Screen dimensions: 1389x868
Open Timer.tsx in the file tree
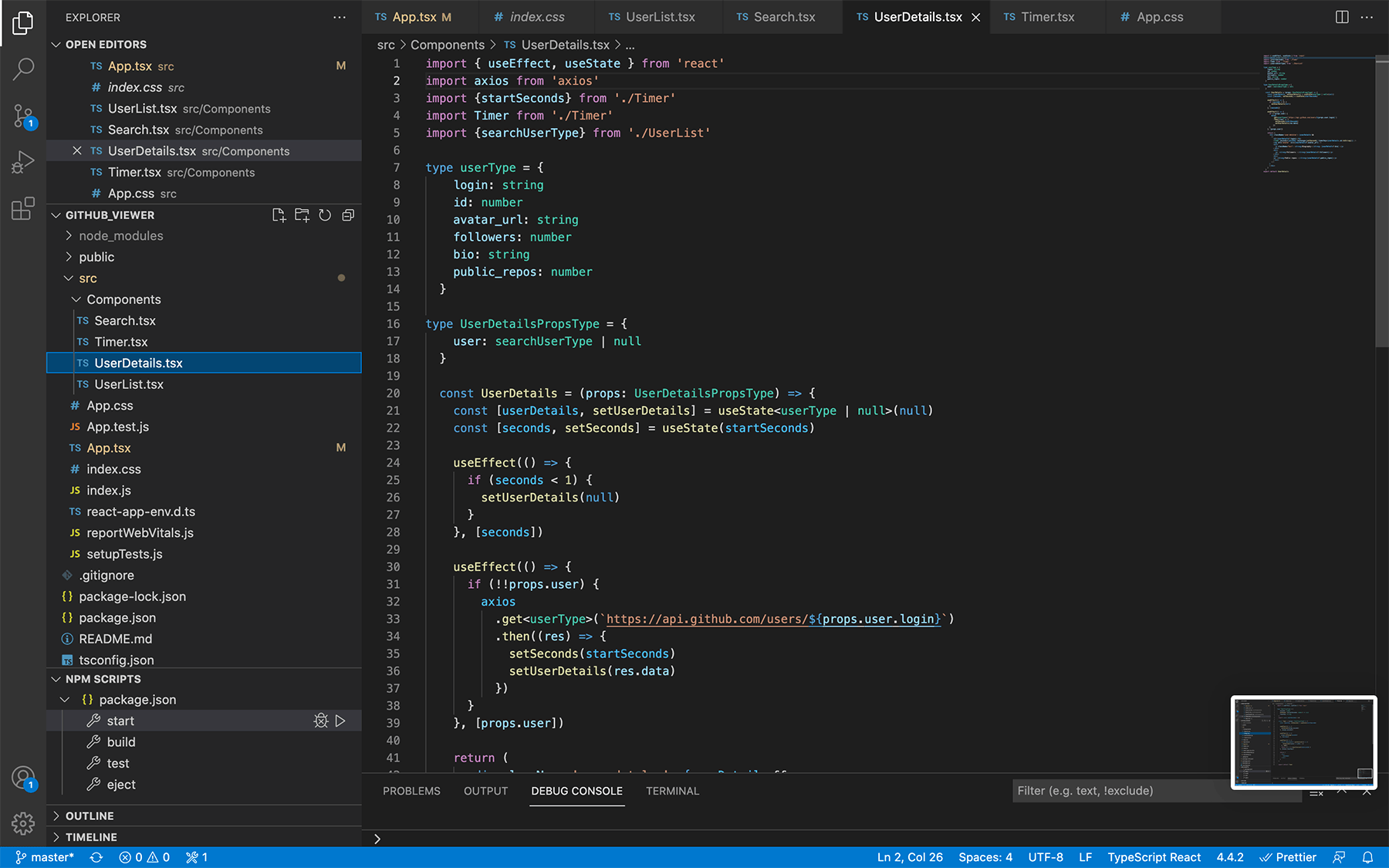[x=204, y=342]
